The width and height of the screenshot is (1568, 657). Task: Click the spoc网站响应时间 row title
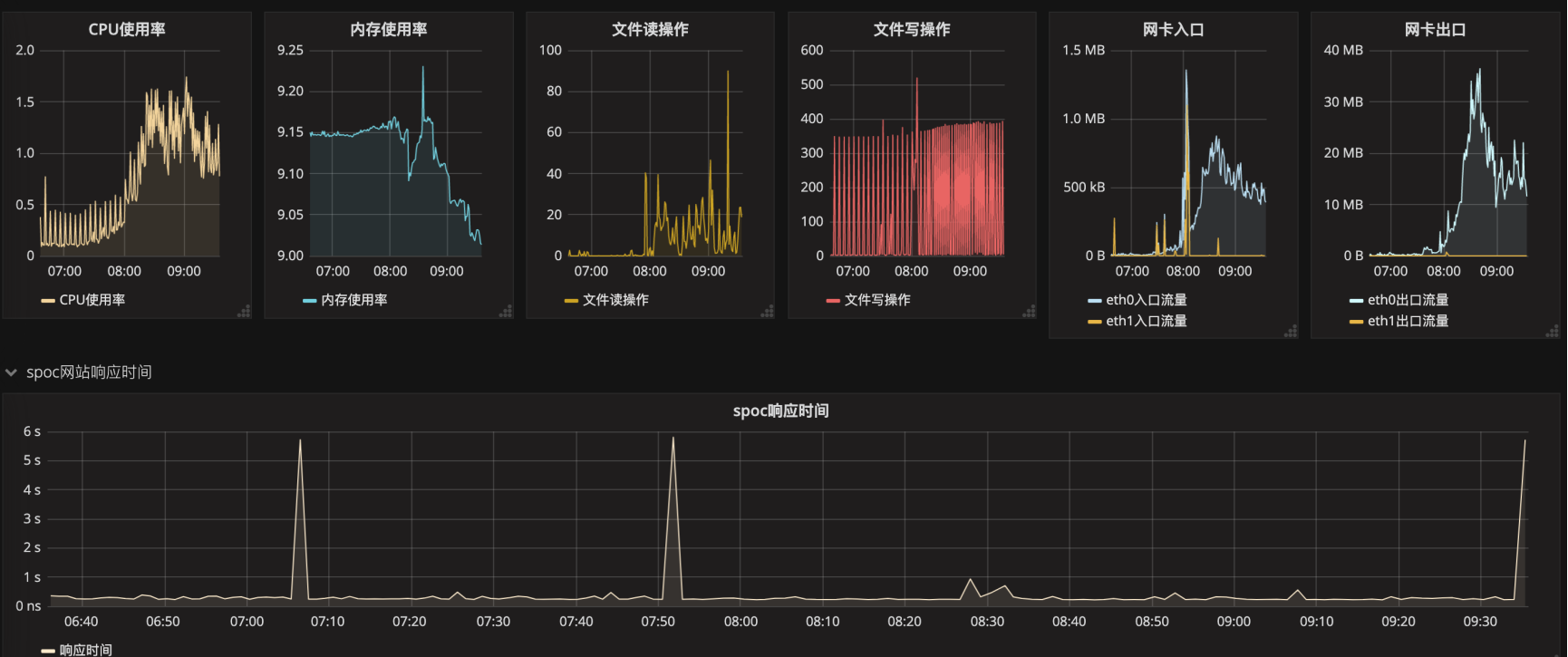pos(89,372)
